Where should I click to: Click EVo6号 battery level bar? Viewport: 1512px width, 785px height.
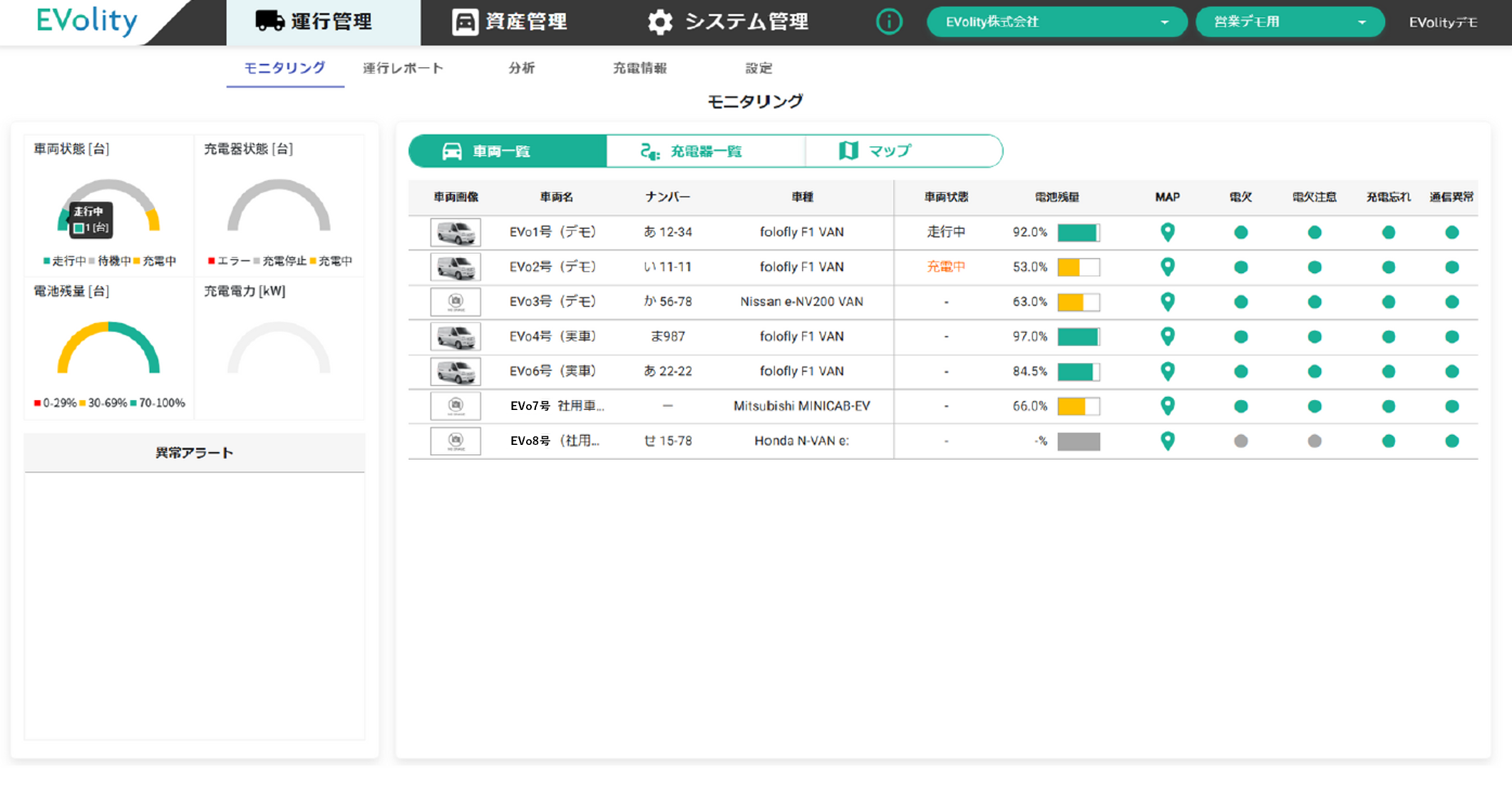pyautogui.click(x=1078, y=371)
